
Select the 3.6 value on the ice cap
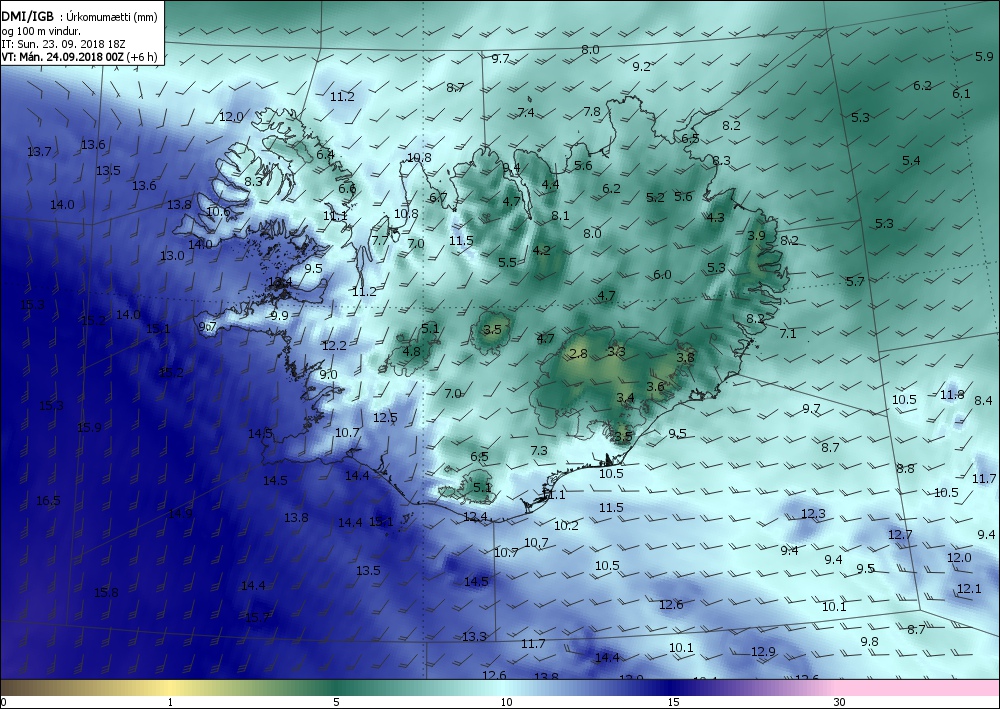click(655, 386)
